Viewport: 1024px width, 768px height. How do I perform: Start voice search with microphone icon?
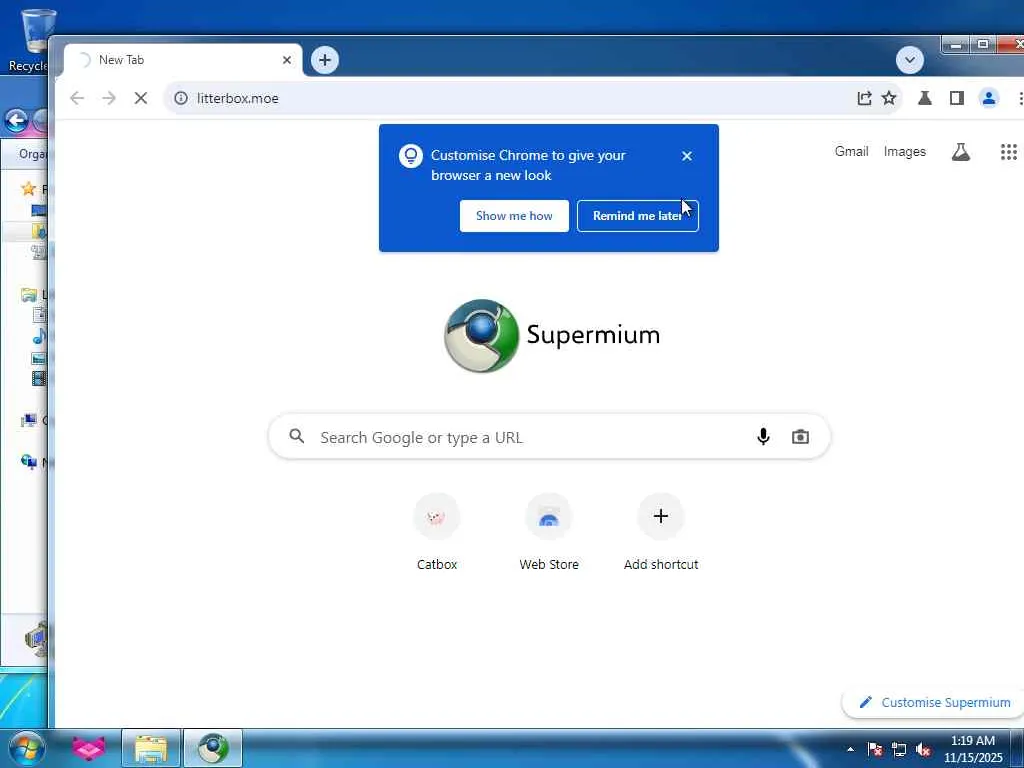click(763, 436)
